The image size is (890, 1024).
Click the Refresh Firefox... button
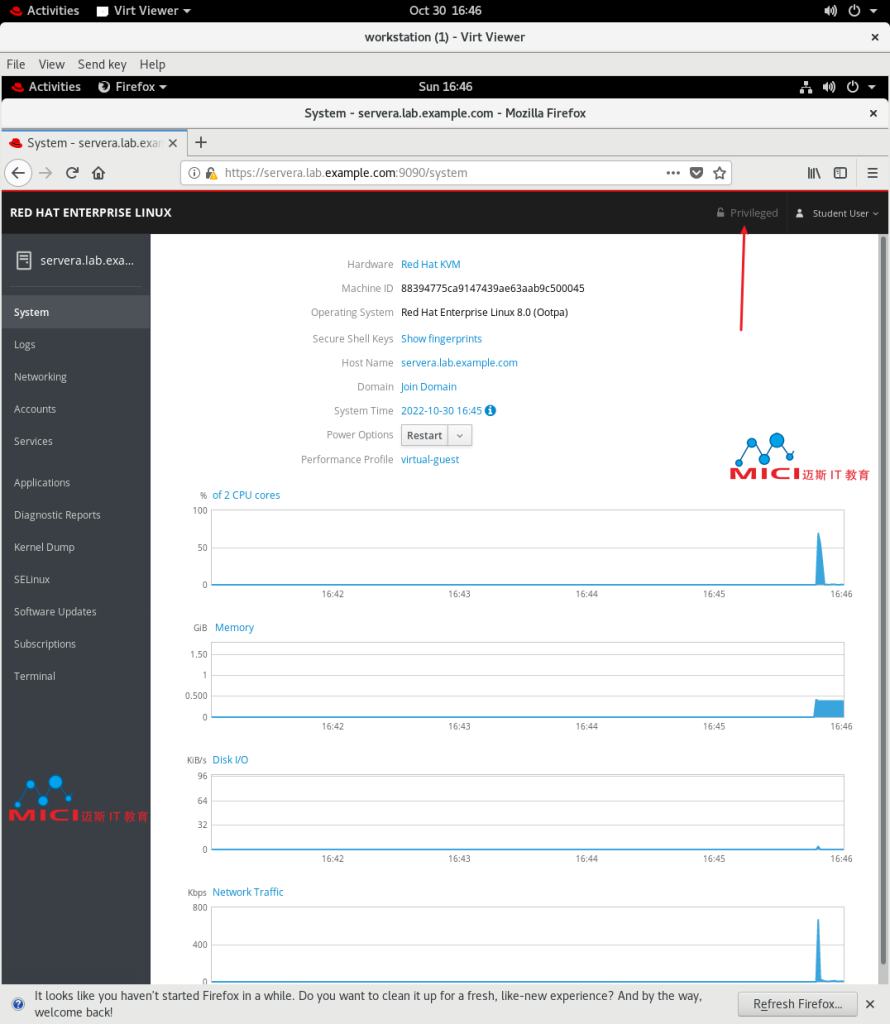coord(797,1004)
